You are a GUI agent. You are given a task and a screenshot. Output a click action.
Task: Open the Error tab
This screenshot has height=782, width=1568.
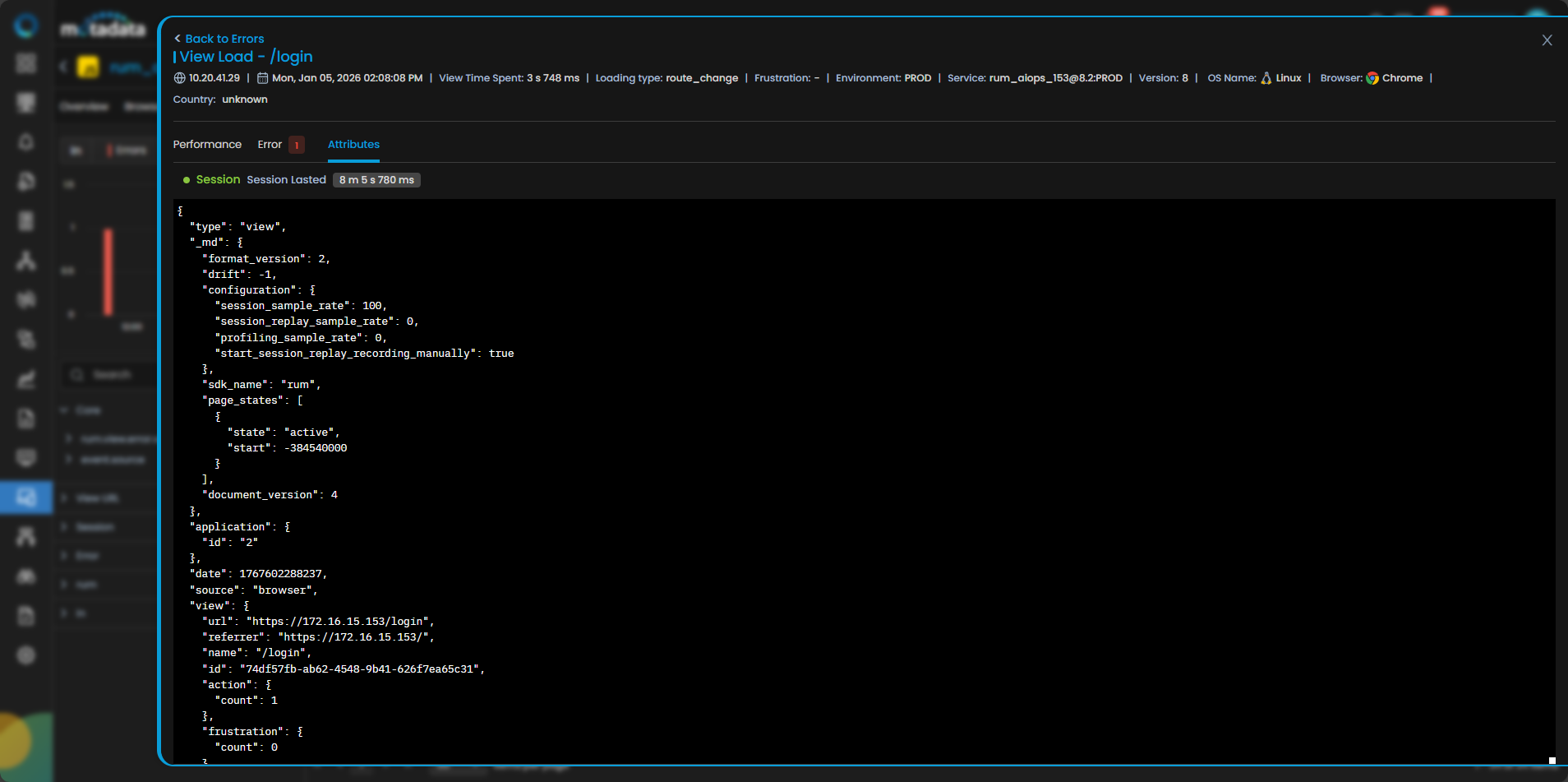click(270, 145)
